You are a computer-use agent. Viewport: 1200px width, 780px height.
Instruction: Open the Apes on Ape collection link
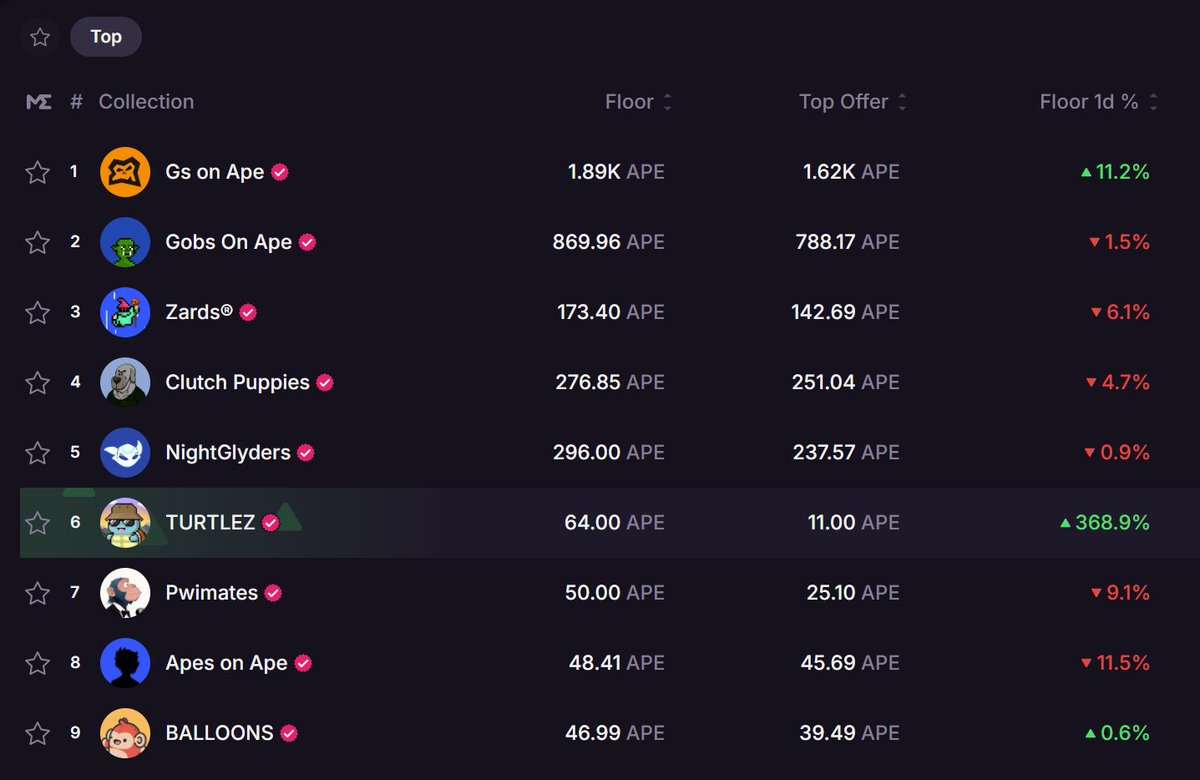tap(226, 663)
